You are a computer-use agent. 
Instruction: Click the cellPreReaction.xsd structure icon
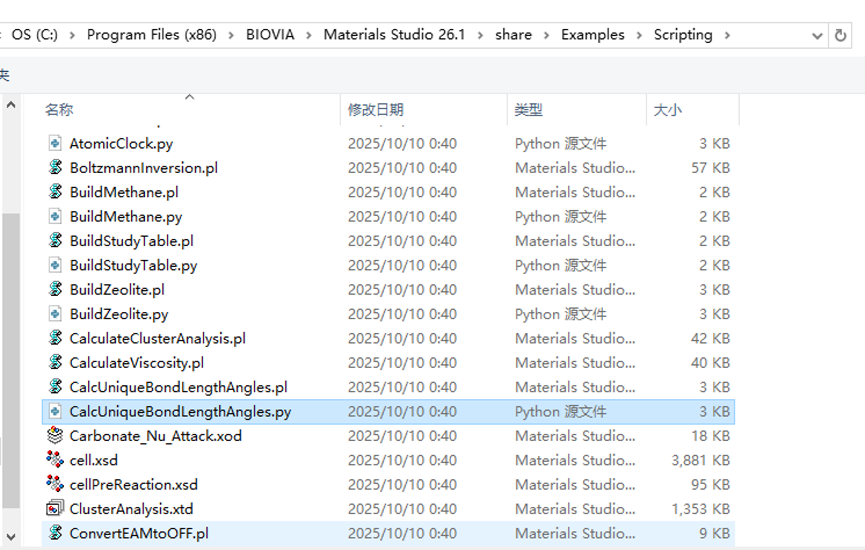point(55,484)
